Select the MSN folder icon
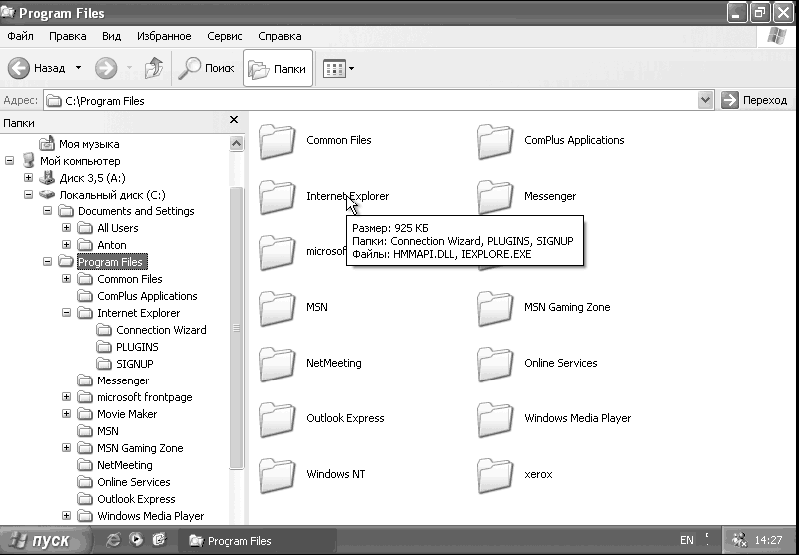Screen dimensions: 799x555 (277, 308)
